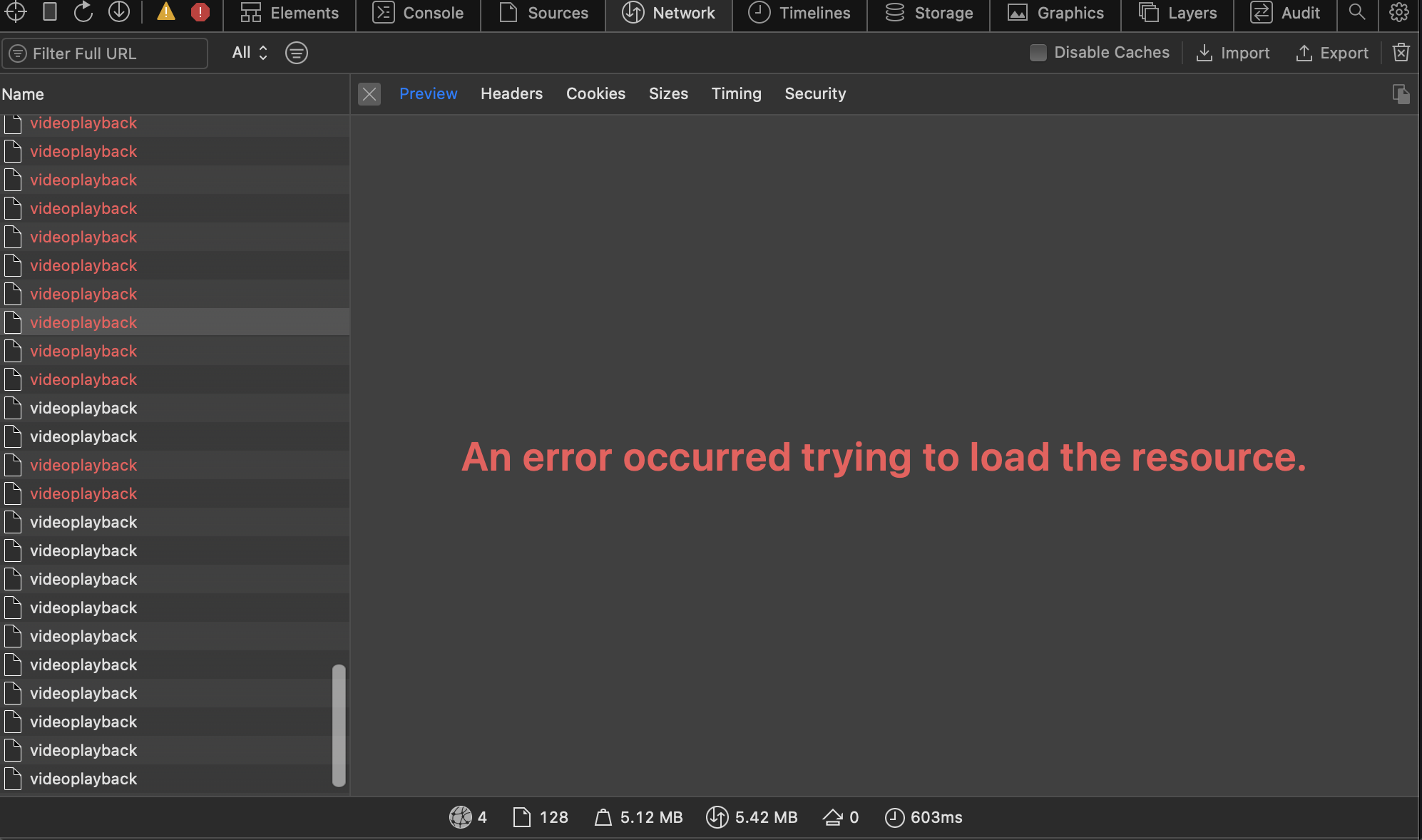Viewport: 1422px width, 840px height.
Task: Open the All resource type dropdown
Action: (248, 52)
